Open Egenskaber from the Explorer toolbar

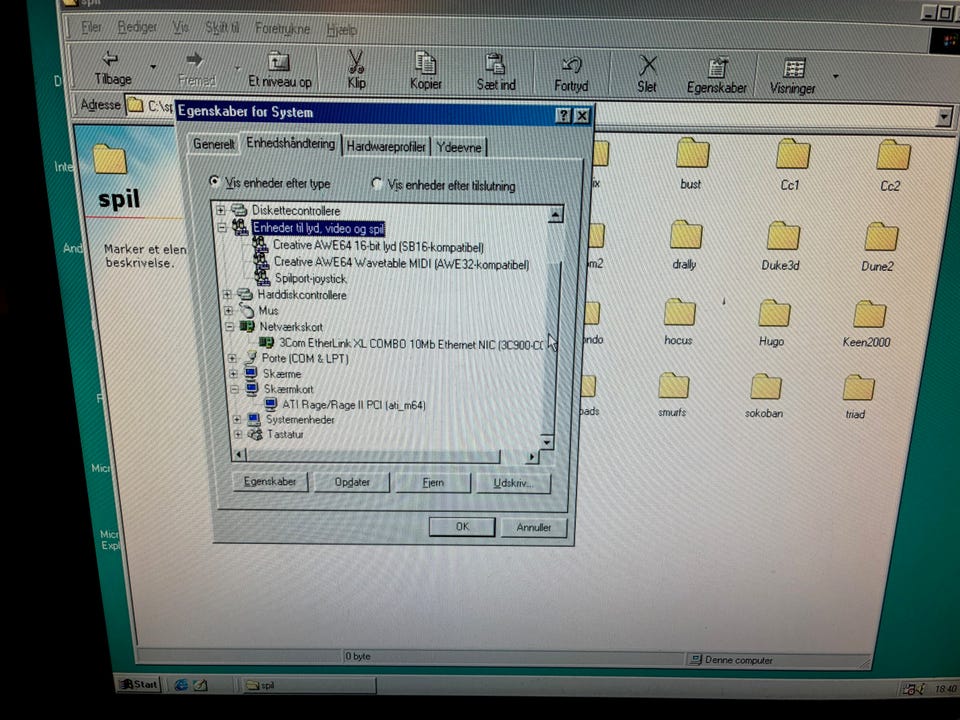coord(716,76)
